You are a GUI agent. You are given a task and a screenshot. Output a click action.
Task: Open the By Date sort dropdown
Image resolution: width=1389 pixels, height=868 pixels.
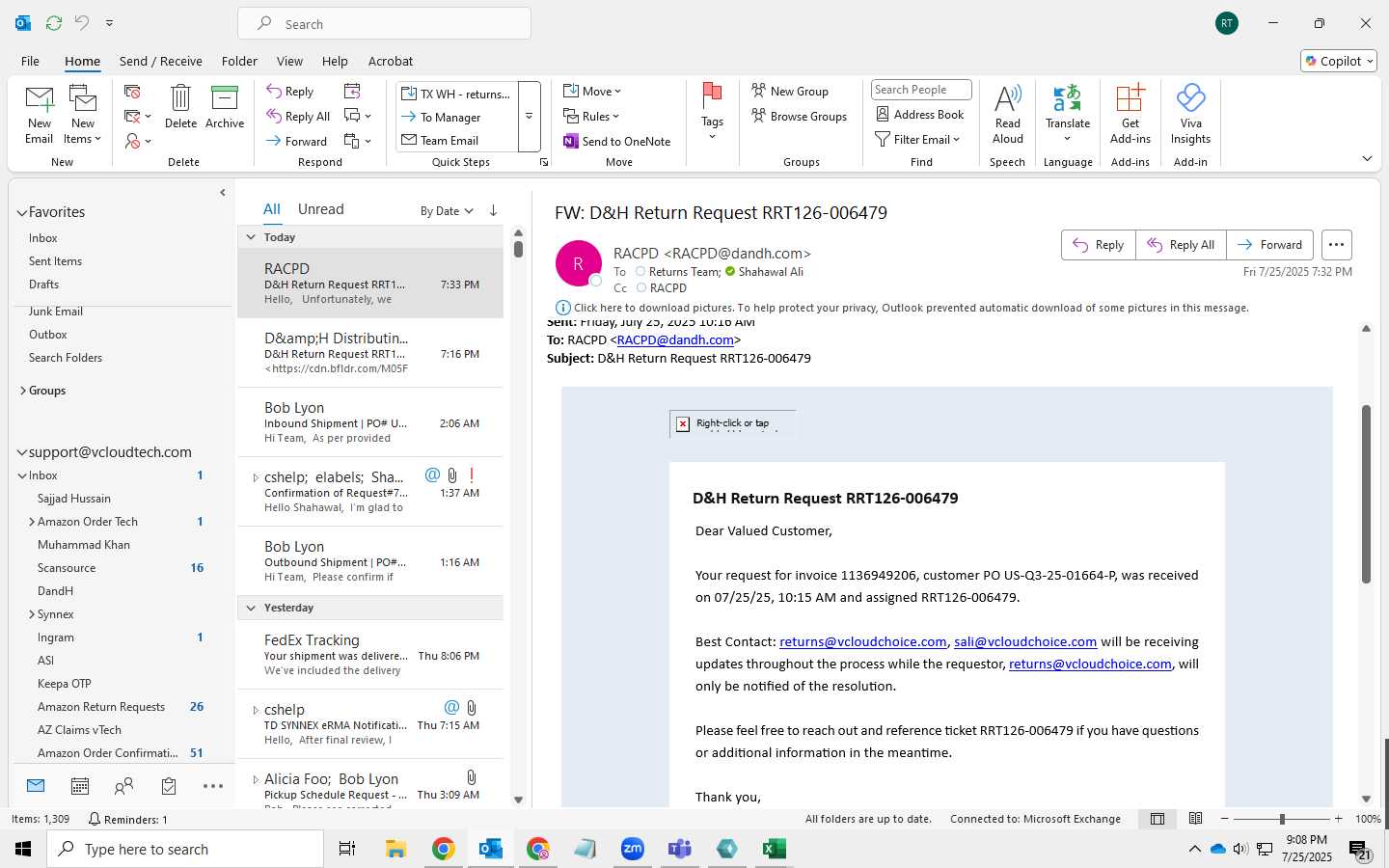[447, 211]
